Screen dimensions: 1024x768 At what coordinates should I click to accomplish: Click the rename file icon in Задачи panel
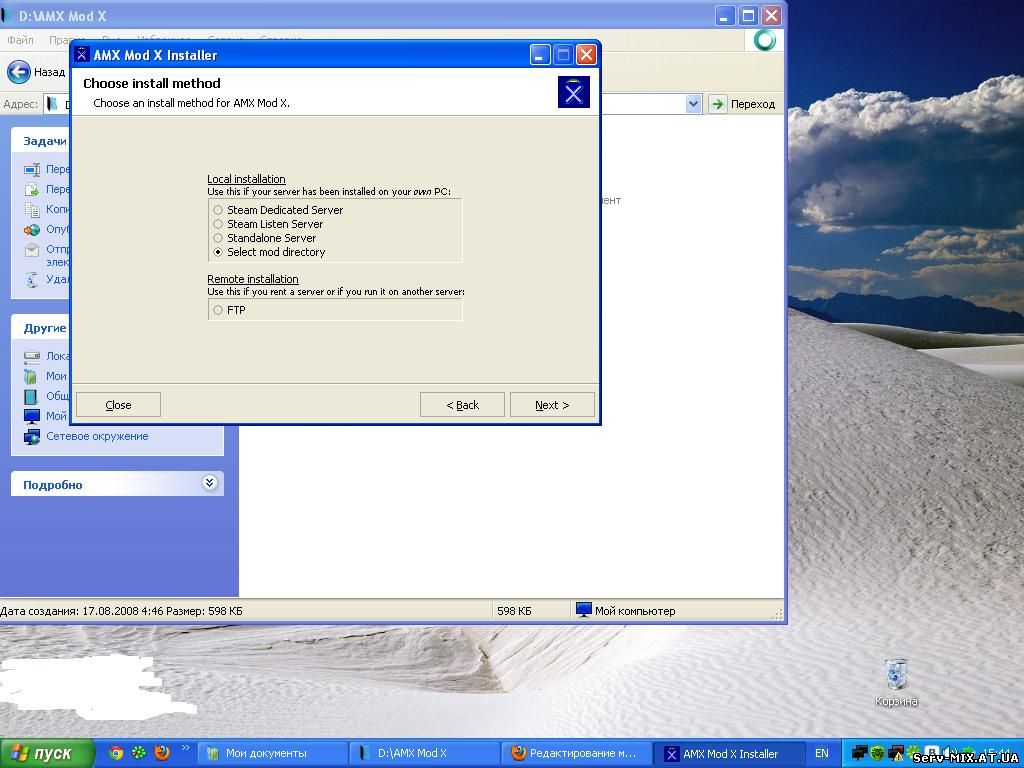coord(32,170)
